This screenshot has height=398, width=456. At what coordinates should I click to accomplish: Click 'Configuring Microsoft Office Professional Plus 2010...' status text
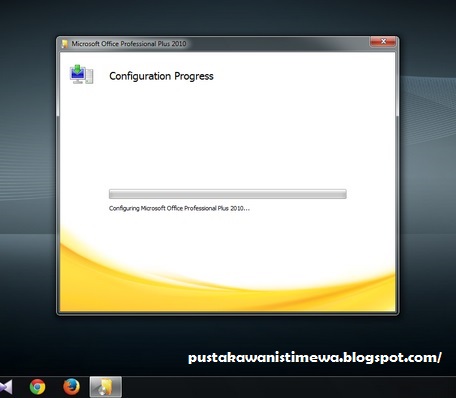click(179, 208)
